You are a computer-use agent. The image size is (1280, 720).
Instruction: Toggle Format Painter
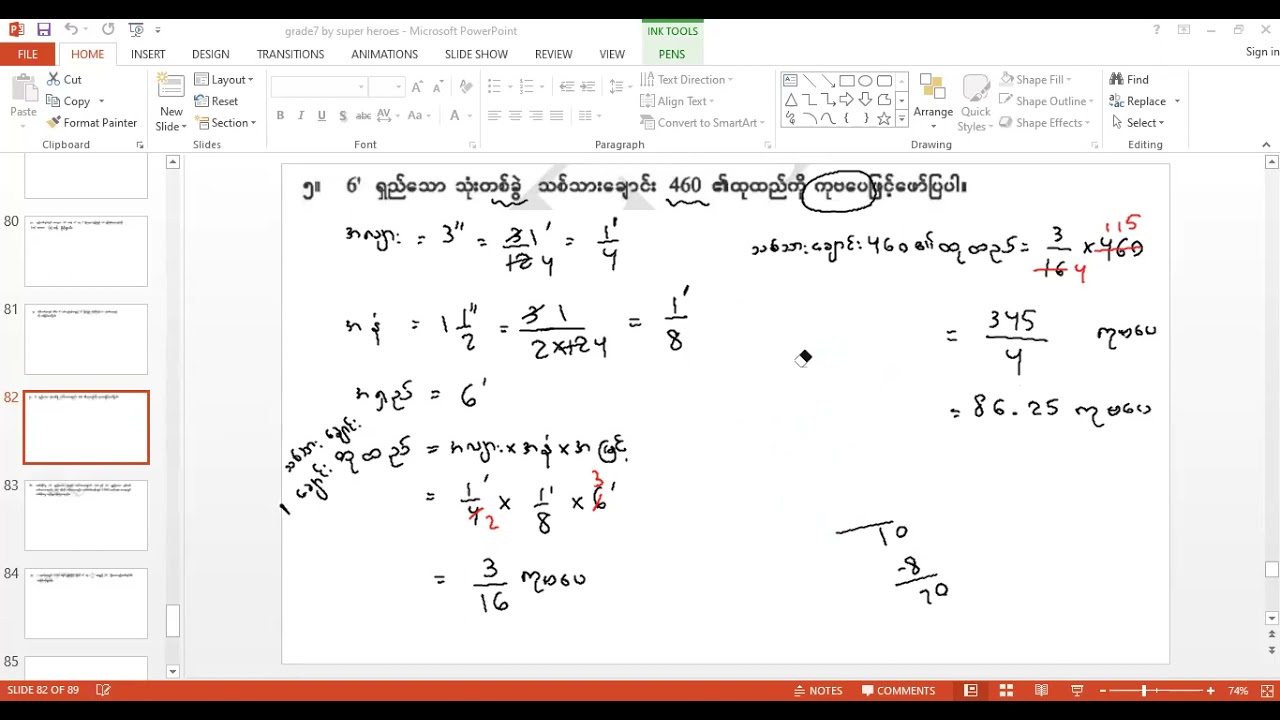pyautogui.click(x=92, y=123)
